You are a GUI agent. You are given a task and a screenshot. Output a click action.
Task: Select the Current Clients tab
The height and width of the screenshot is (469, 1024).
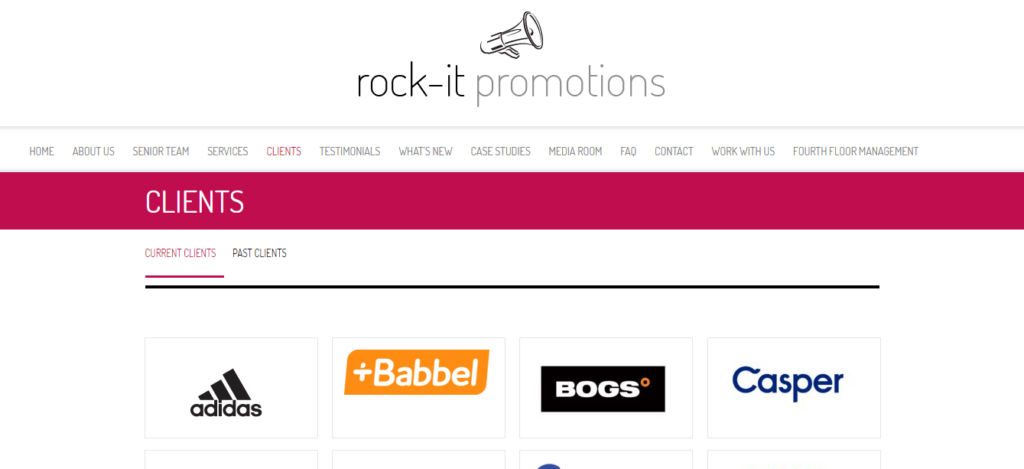point(180,253)
